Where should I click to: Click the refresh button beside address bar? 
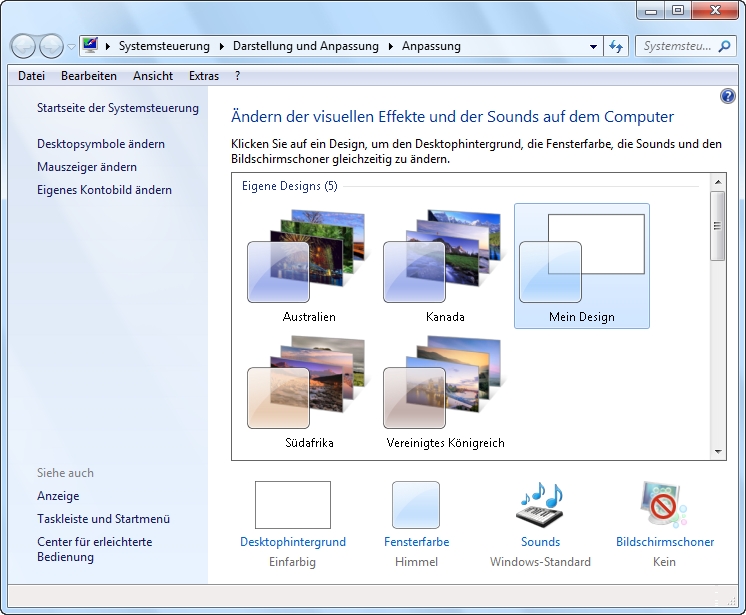click(x=616, y=46)
